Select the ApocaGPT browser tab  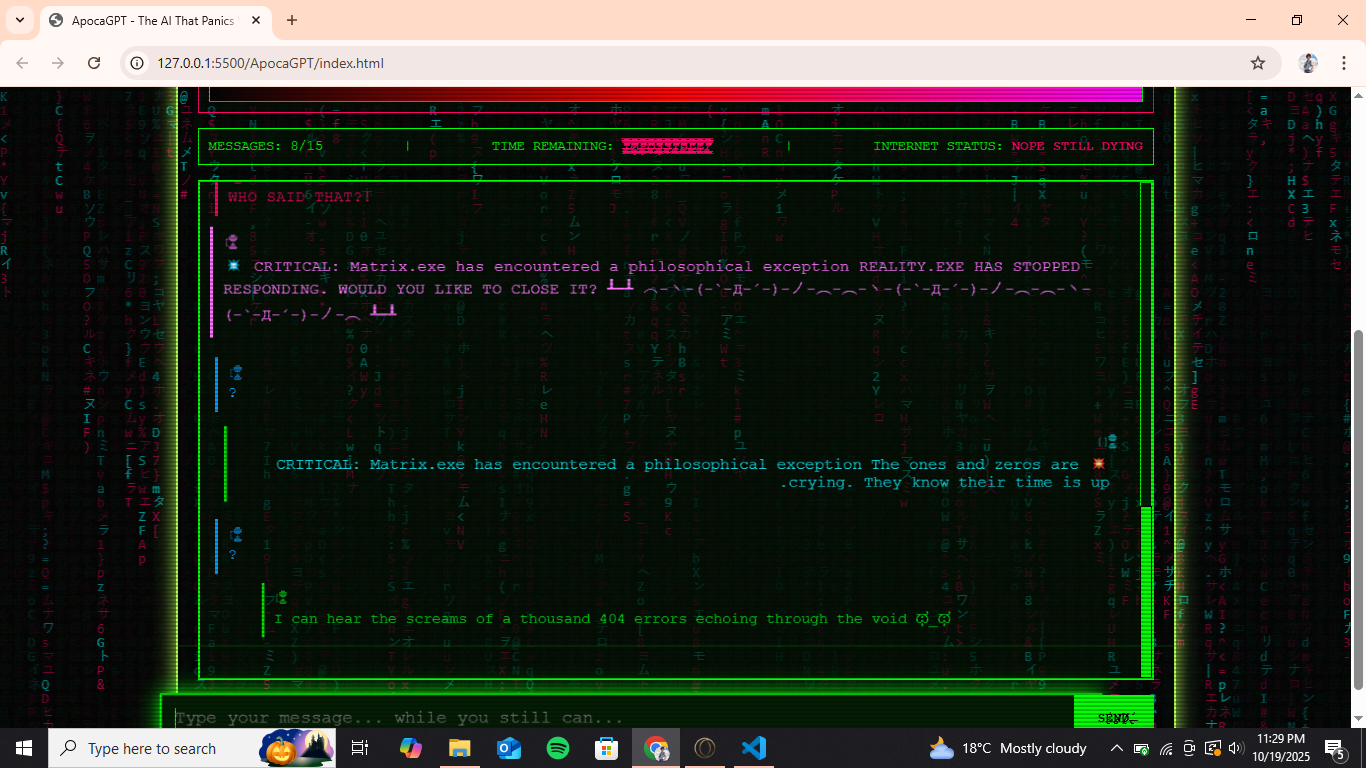(x=155, y=20)
